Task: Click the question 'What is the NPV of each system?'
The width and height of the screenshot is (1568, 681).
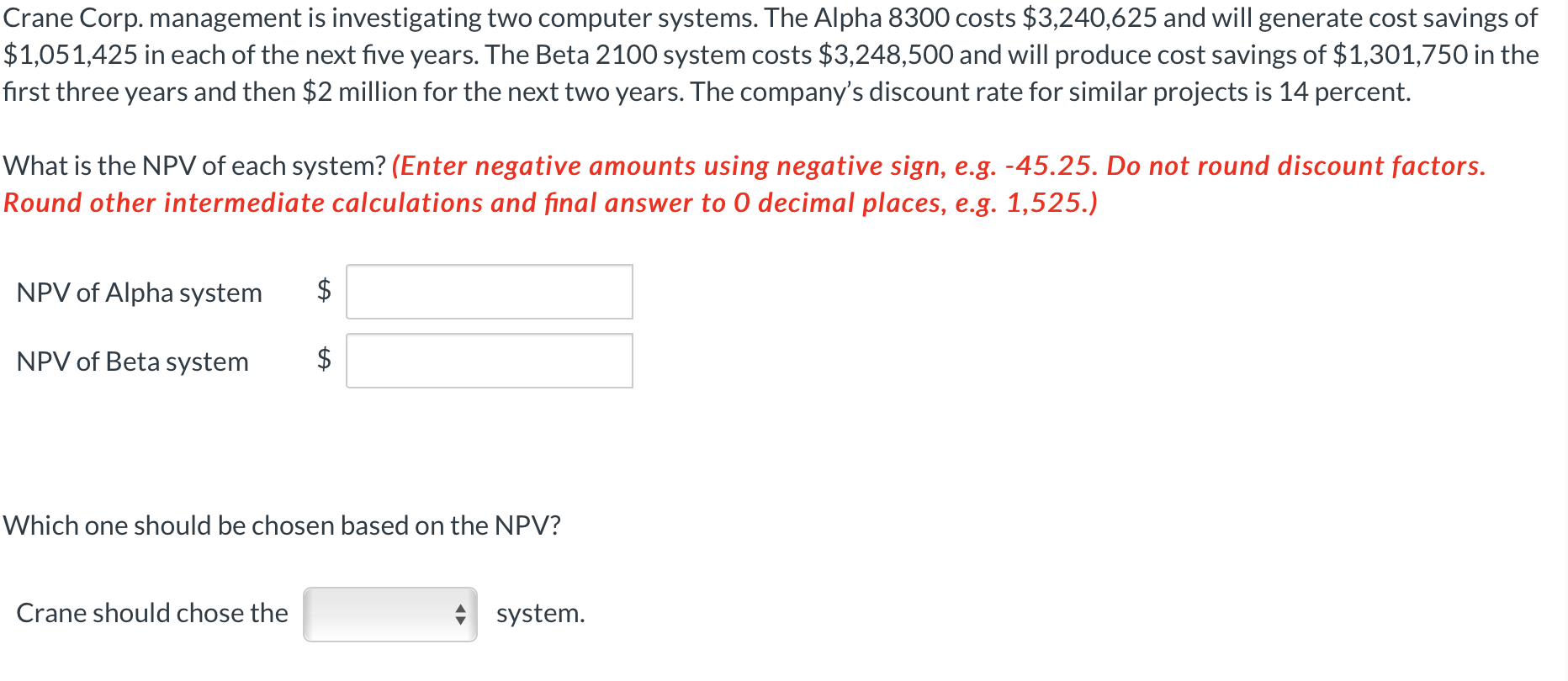Action: click(193, 165)
